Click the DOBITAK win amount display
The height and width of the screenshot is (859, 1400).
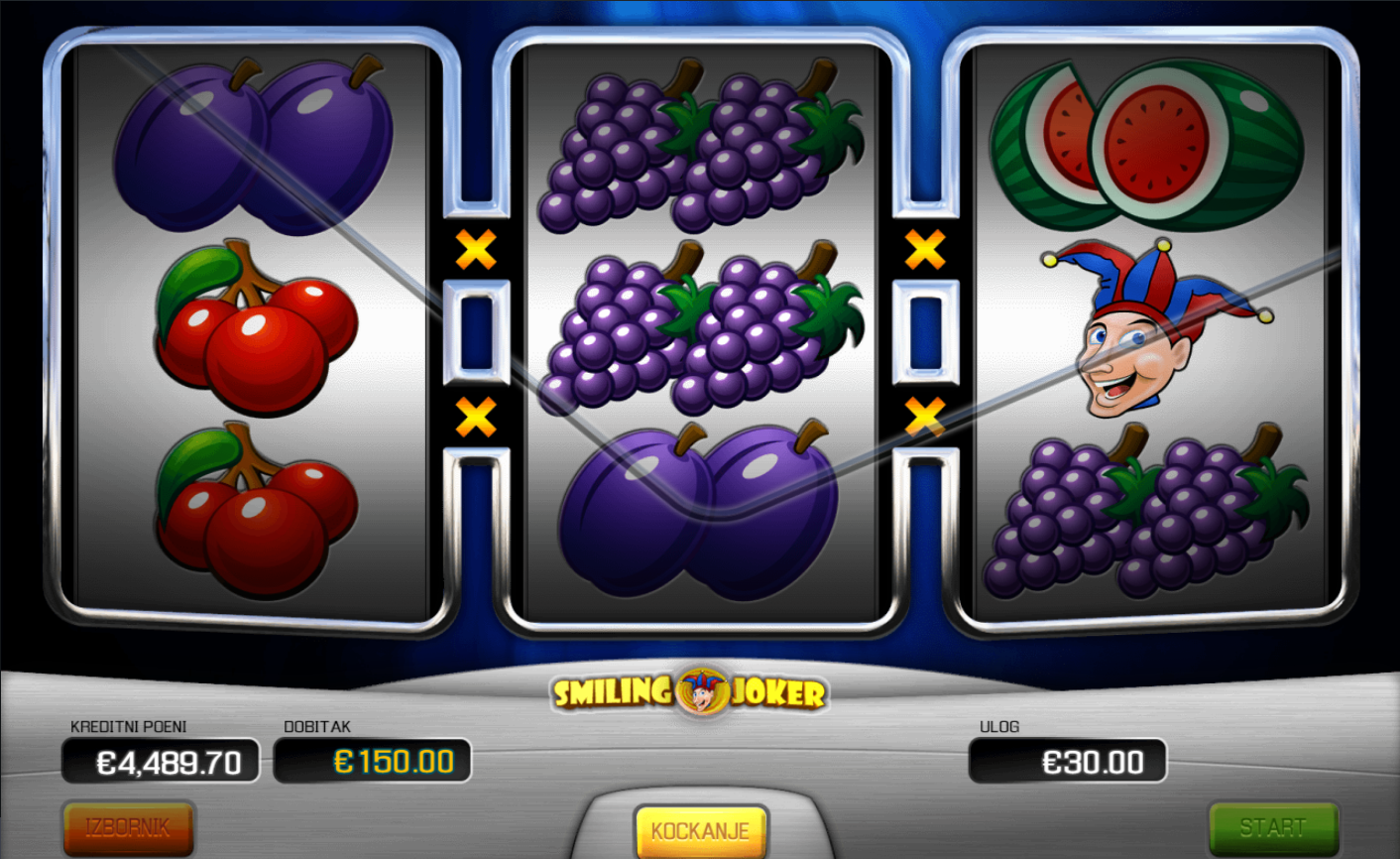pos(372,762)
